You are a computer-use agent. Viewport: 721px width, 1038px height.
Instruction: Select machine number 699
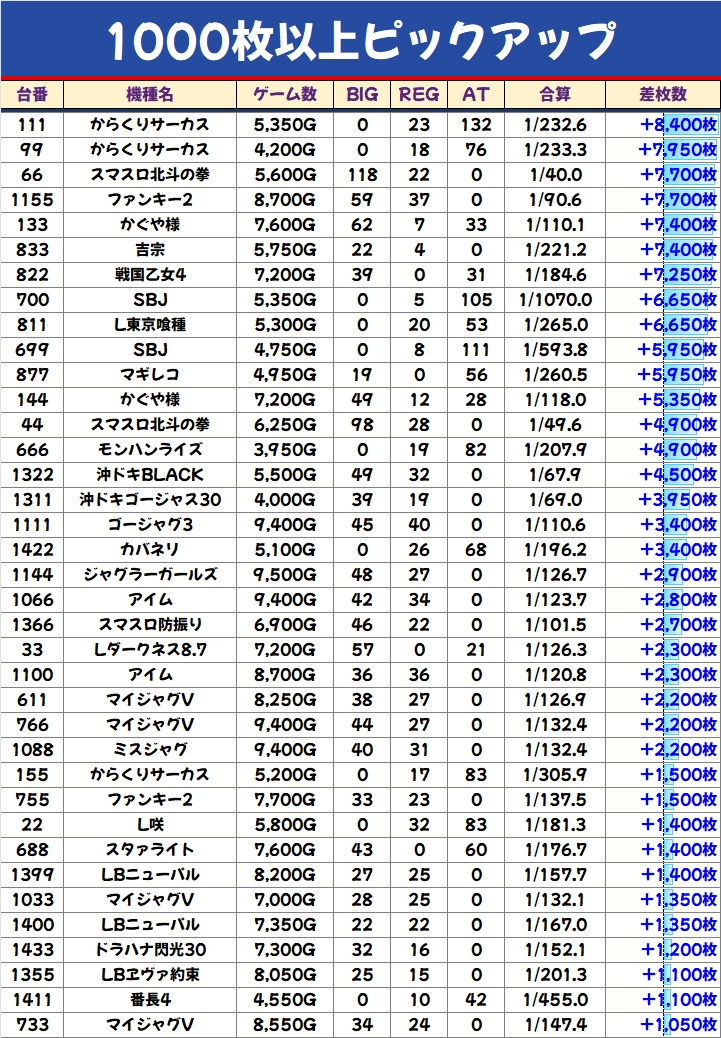32,350
